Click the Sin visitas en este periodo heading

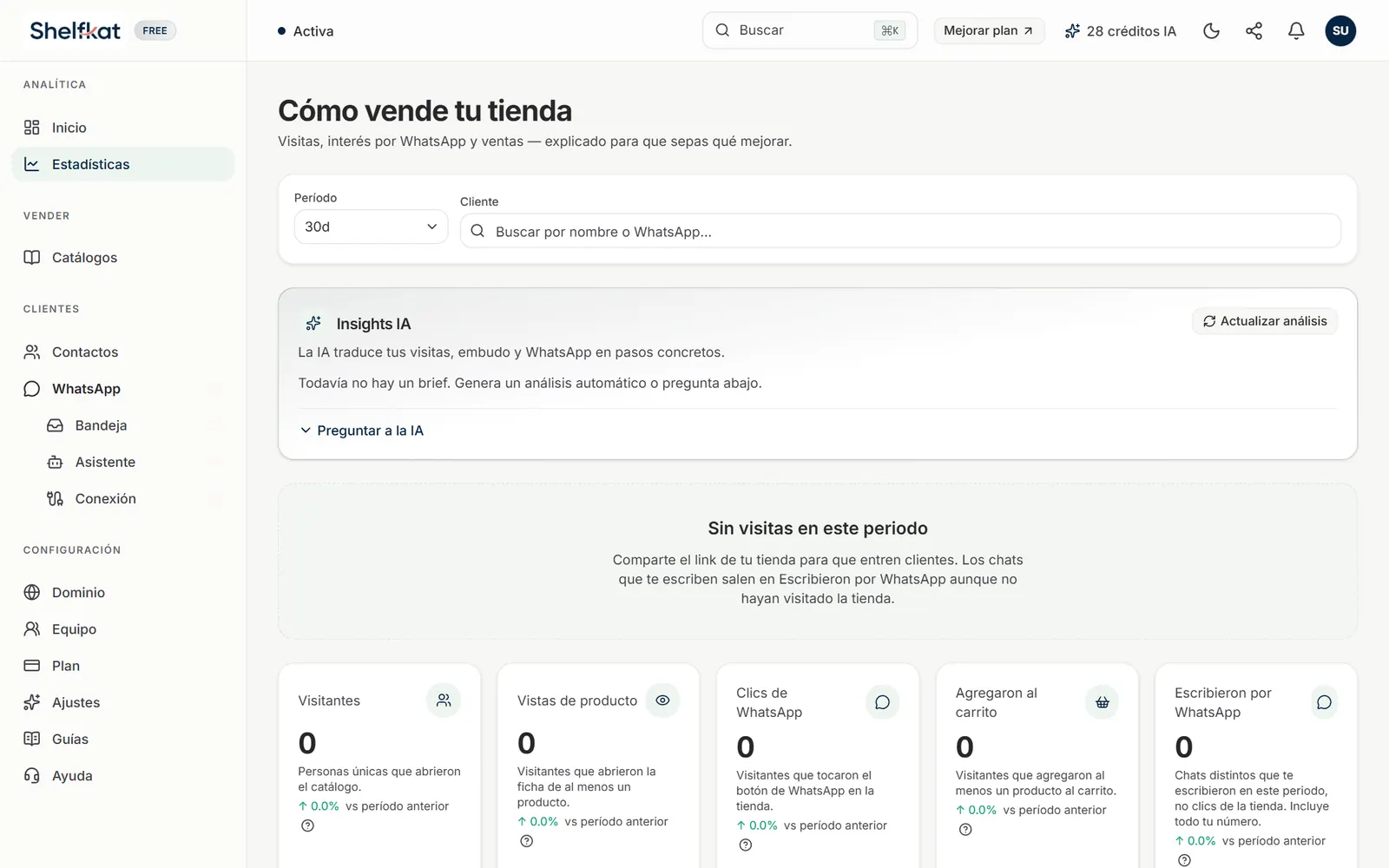[818, 528]
